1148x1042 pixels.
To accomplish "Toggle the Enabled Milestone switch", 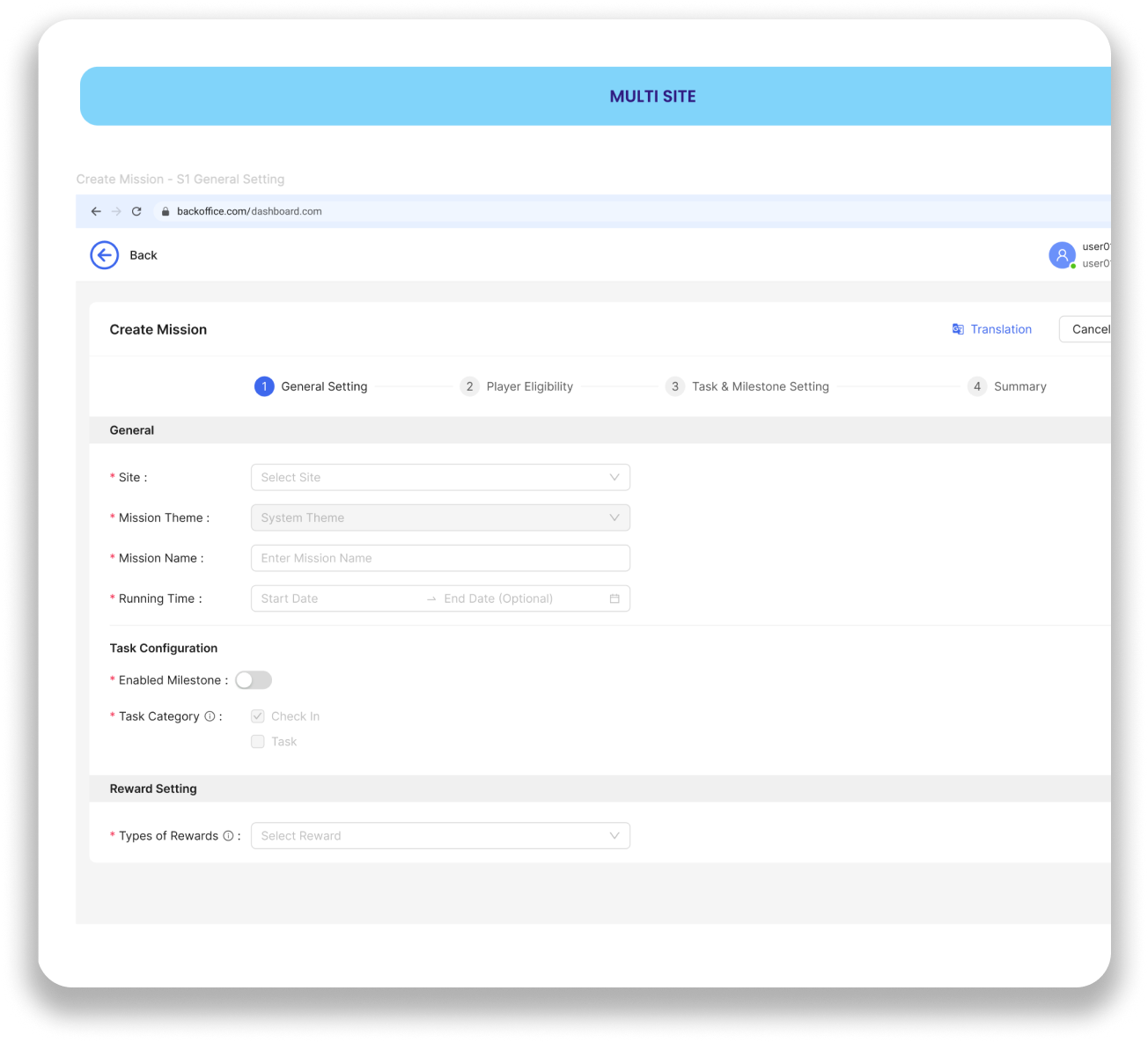I will pos(254,680).
